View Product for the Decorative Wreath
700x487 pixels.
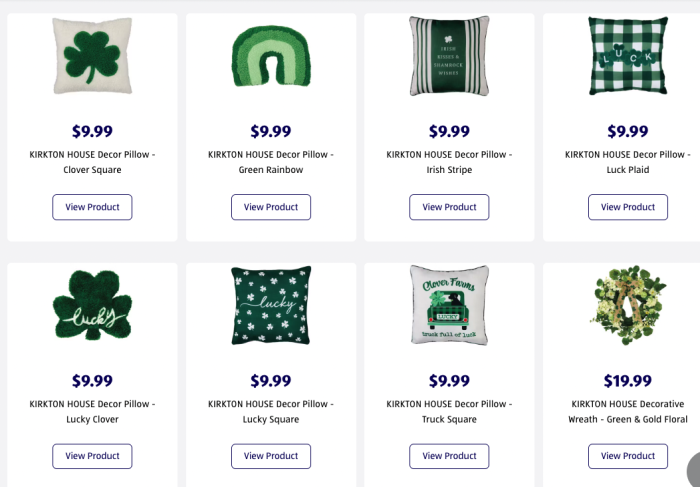pyautogui.click(x=627, y=456)
